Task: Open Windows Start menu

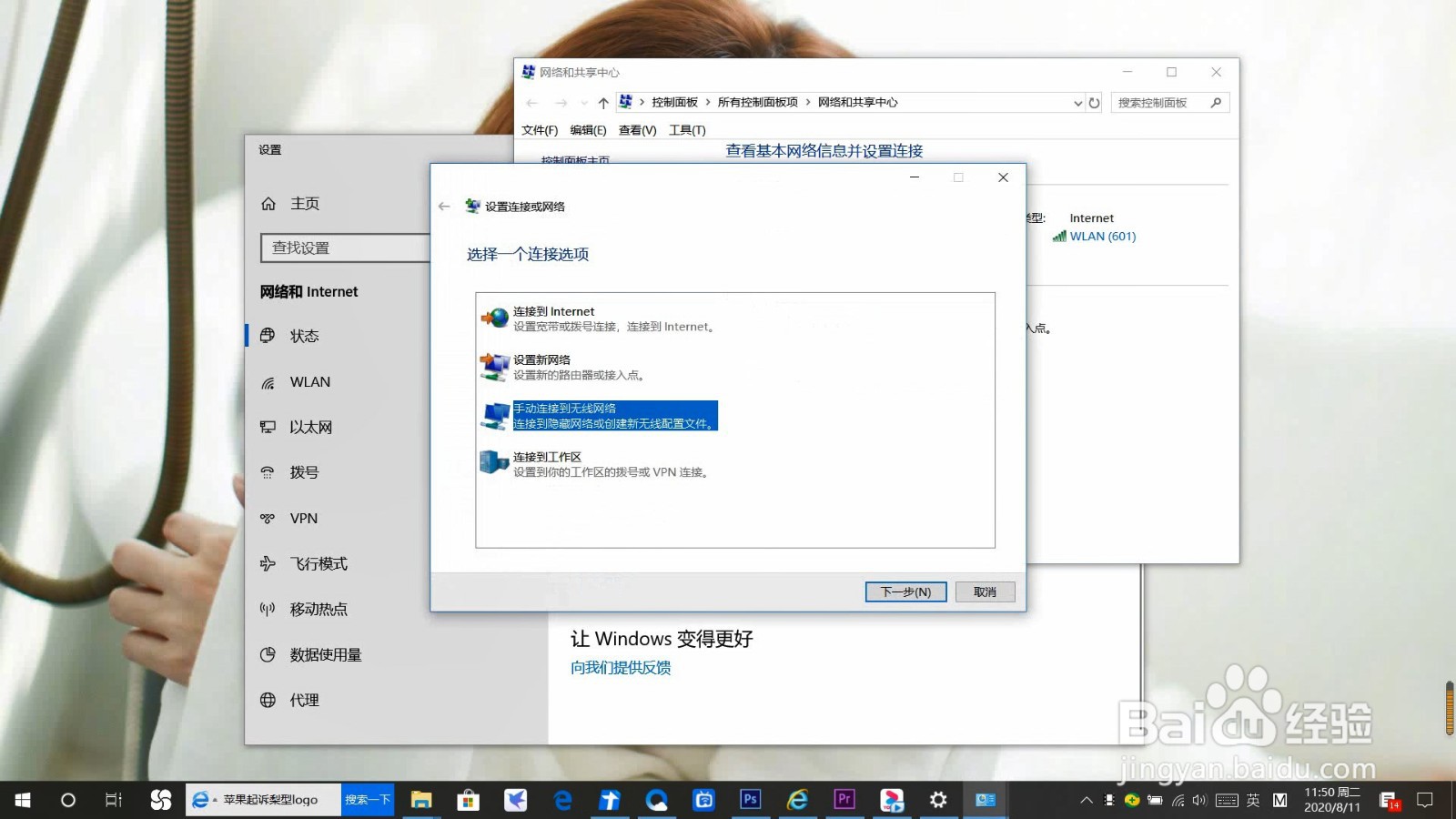Action: 23,800
